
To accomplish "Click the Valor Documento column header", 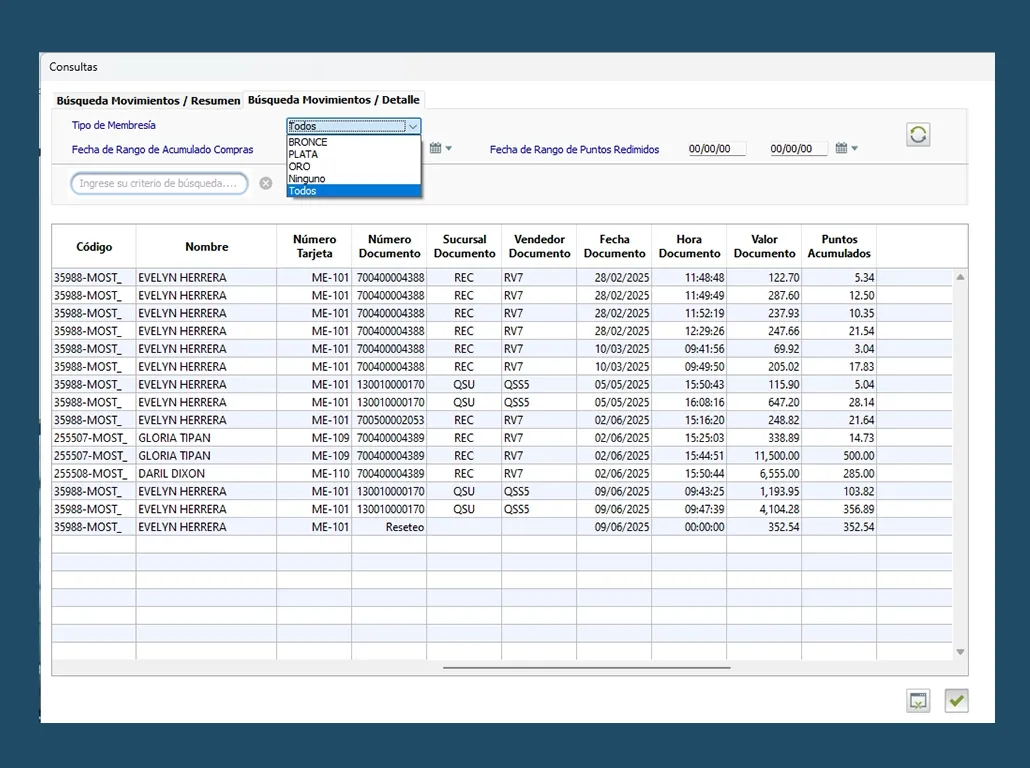I will 764,246.
